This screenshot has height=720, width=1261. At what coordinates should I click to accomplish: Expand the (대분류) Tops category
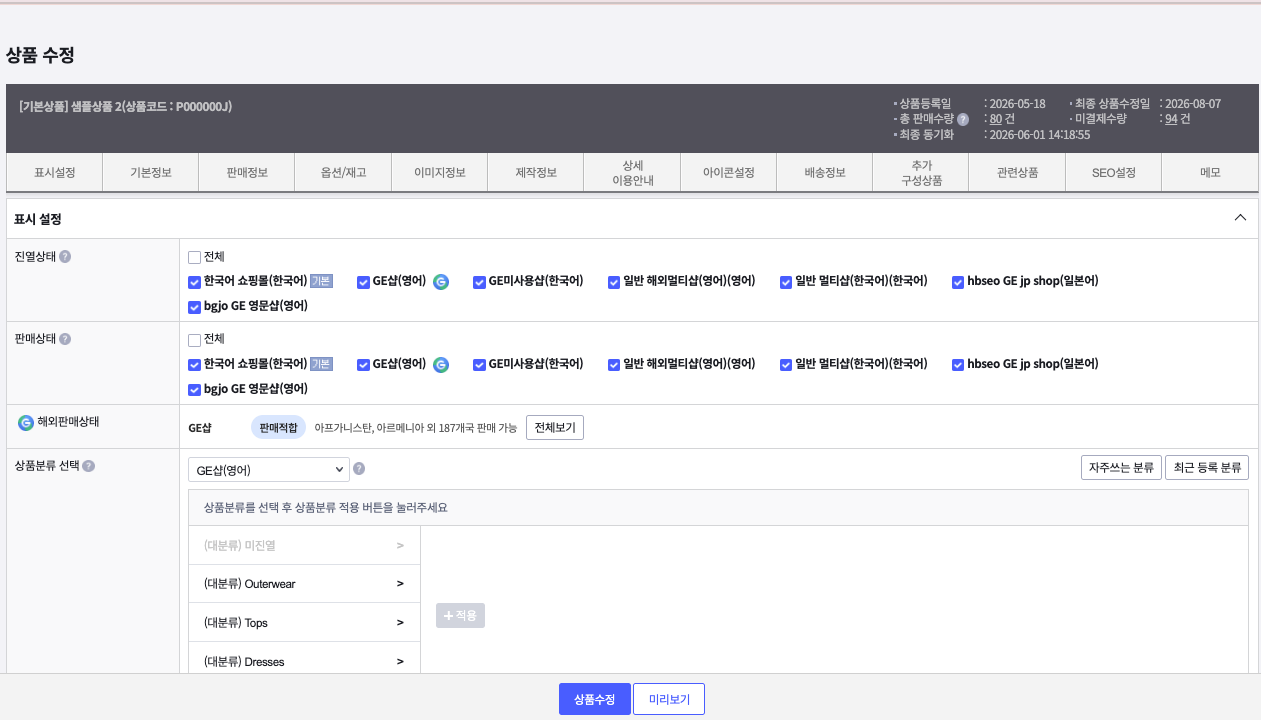click(304, 622)
